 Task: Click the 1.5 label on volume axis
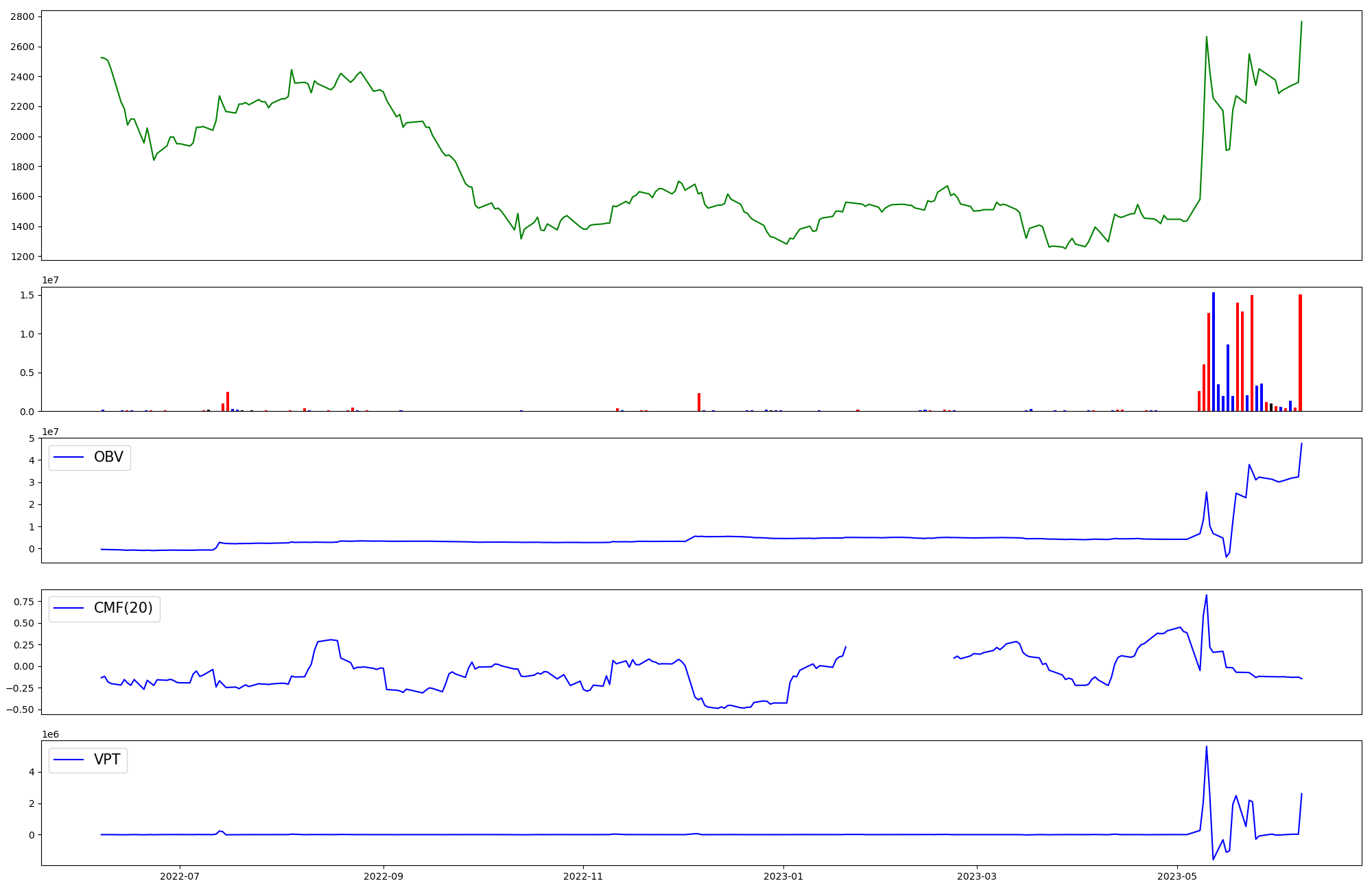pos(29,295)
